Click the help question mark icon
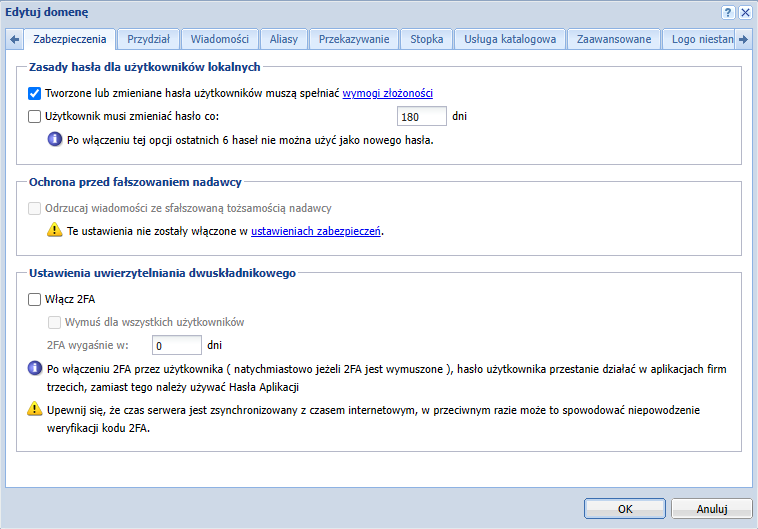758x529 pixels. click(727, 12)
